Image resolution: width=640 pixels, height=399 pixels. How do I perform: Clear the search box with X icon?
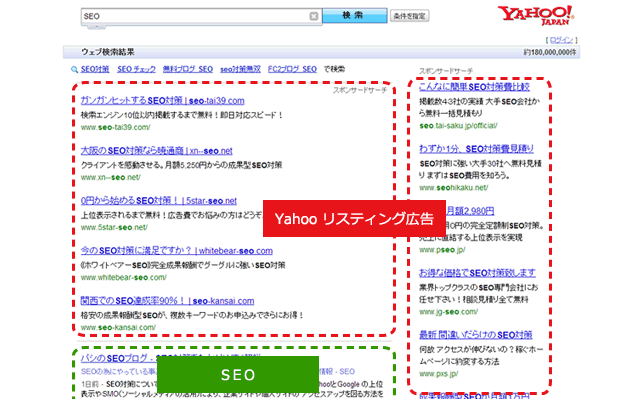(x=313, y=16)
